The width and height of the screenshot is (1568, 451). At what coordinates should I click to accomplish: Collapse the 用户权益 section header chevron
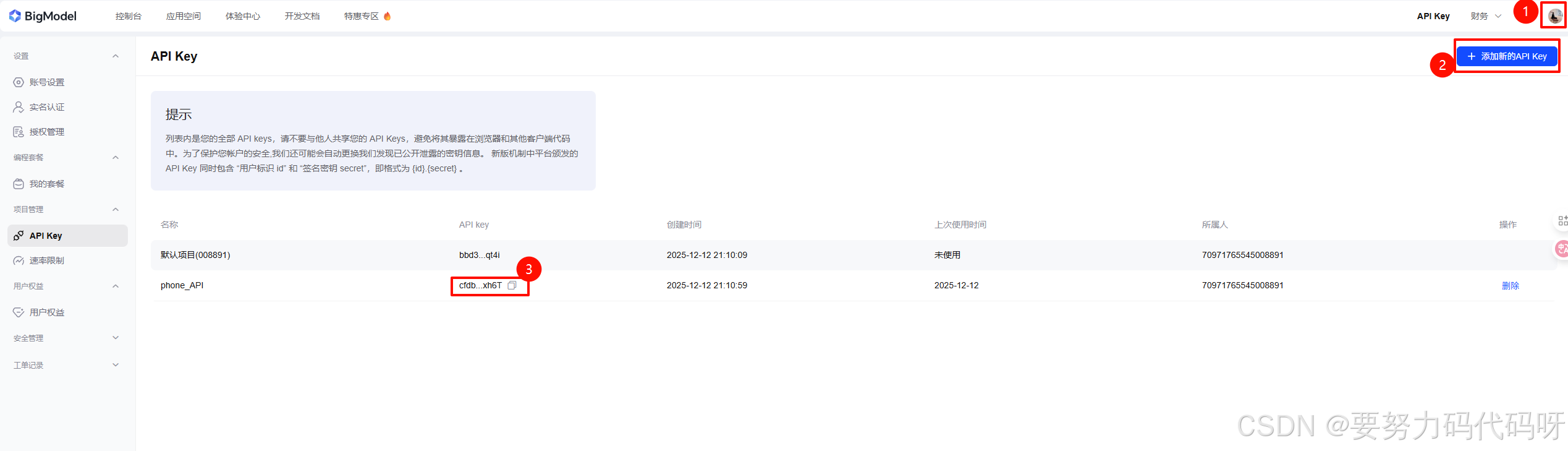tap(116, 286)
